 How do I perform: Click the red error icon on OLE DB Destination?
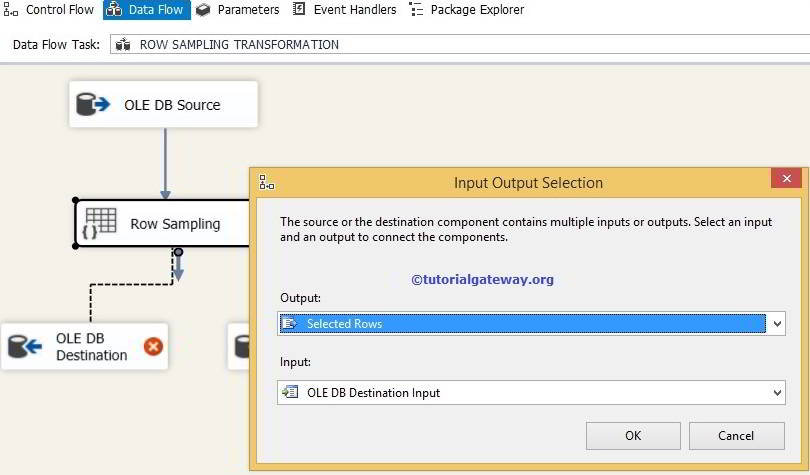pos(153,346)
